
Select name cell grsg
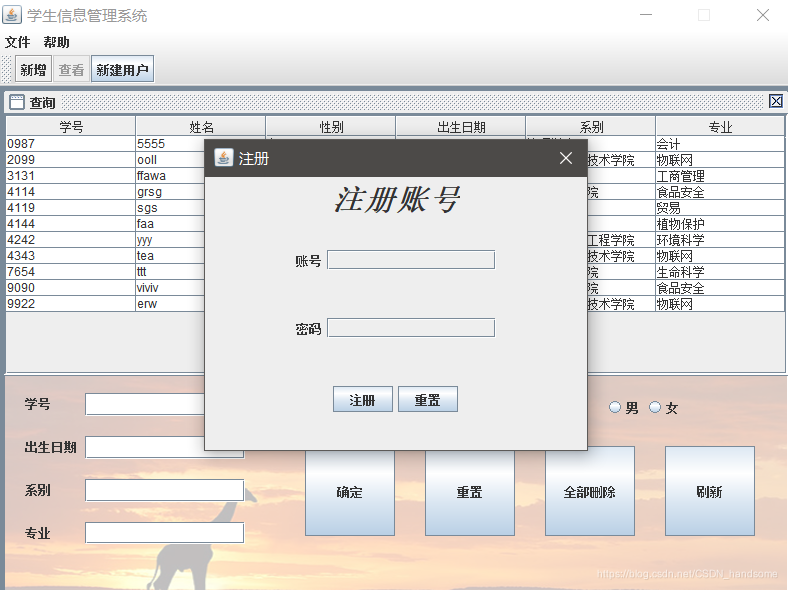tap(170, 192)
